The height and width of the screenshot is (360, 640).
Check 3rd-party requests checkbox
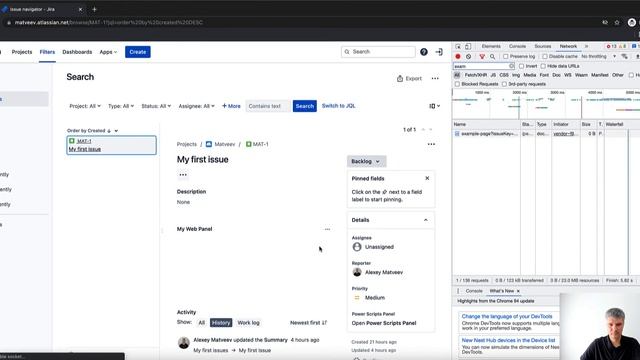pyautogui.click(x=504, y=84)
